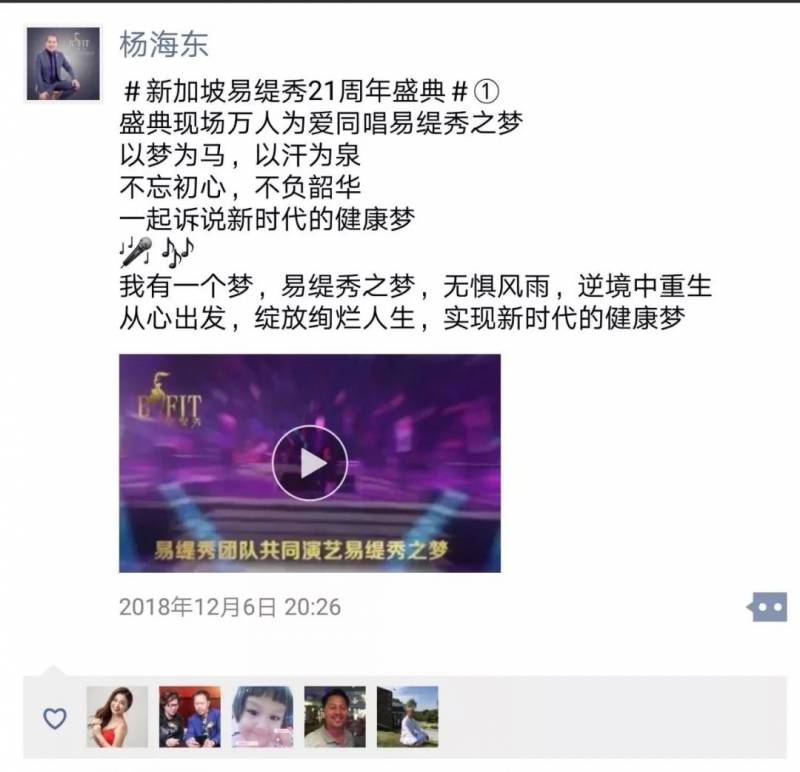Open the two-dot comment and like menu
The width and height of the screenshot is (800, 772).
767,607
